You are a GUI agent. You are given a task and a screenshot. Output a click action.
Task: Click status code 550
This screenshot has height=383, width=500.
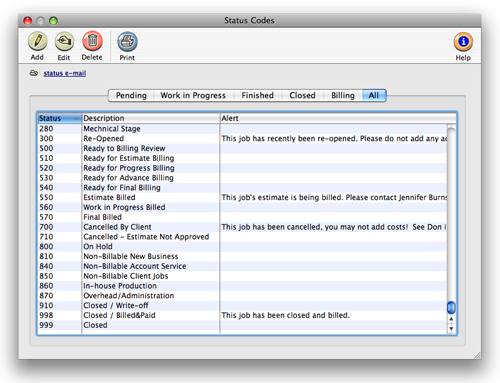tap(46, 197)
